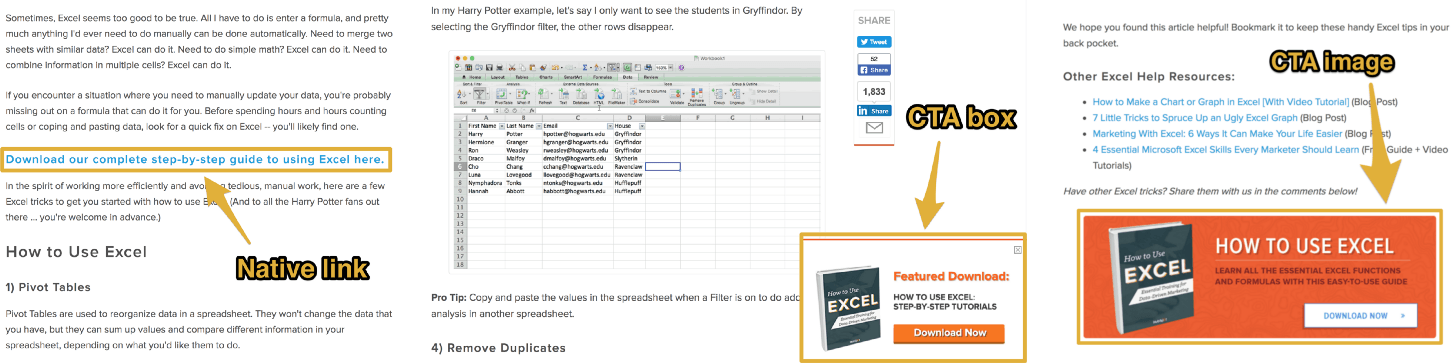Select the cell with name Nymphadora

point(486,183)
